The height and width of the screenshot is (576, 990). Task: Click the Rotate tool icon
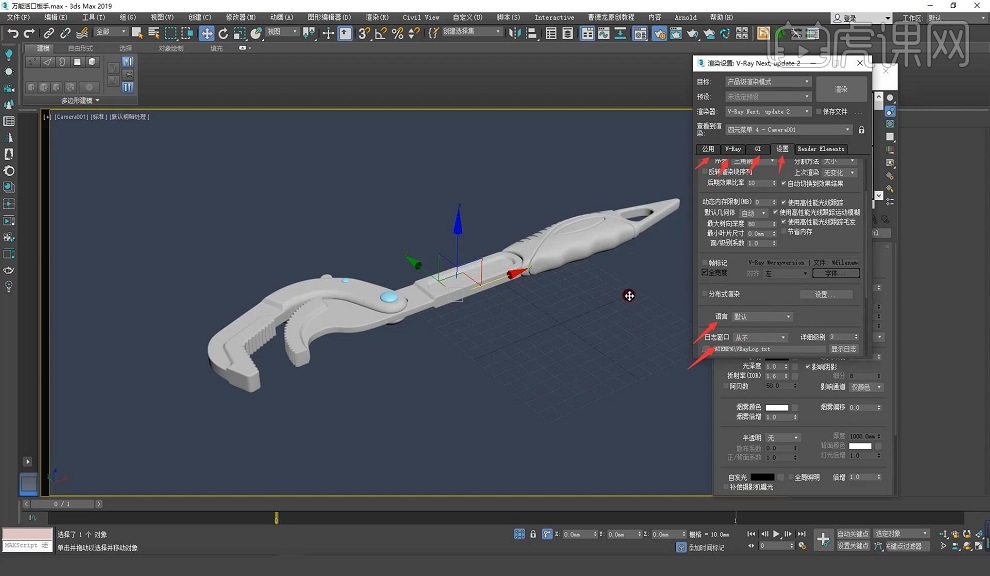click(223, 33)
